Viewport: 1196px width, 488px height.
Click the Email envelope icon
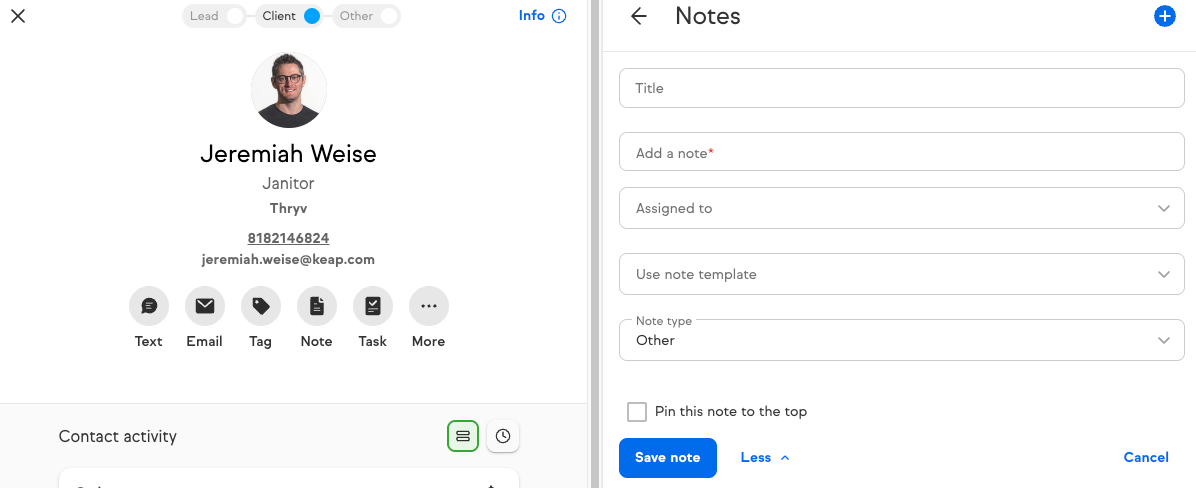(x=204, y=307)
